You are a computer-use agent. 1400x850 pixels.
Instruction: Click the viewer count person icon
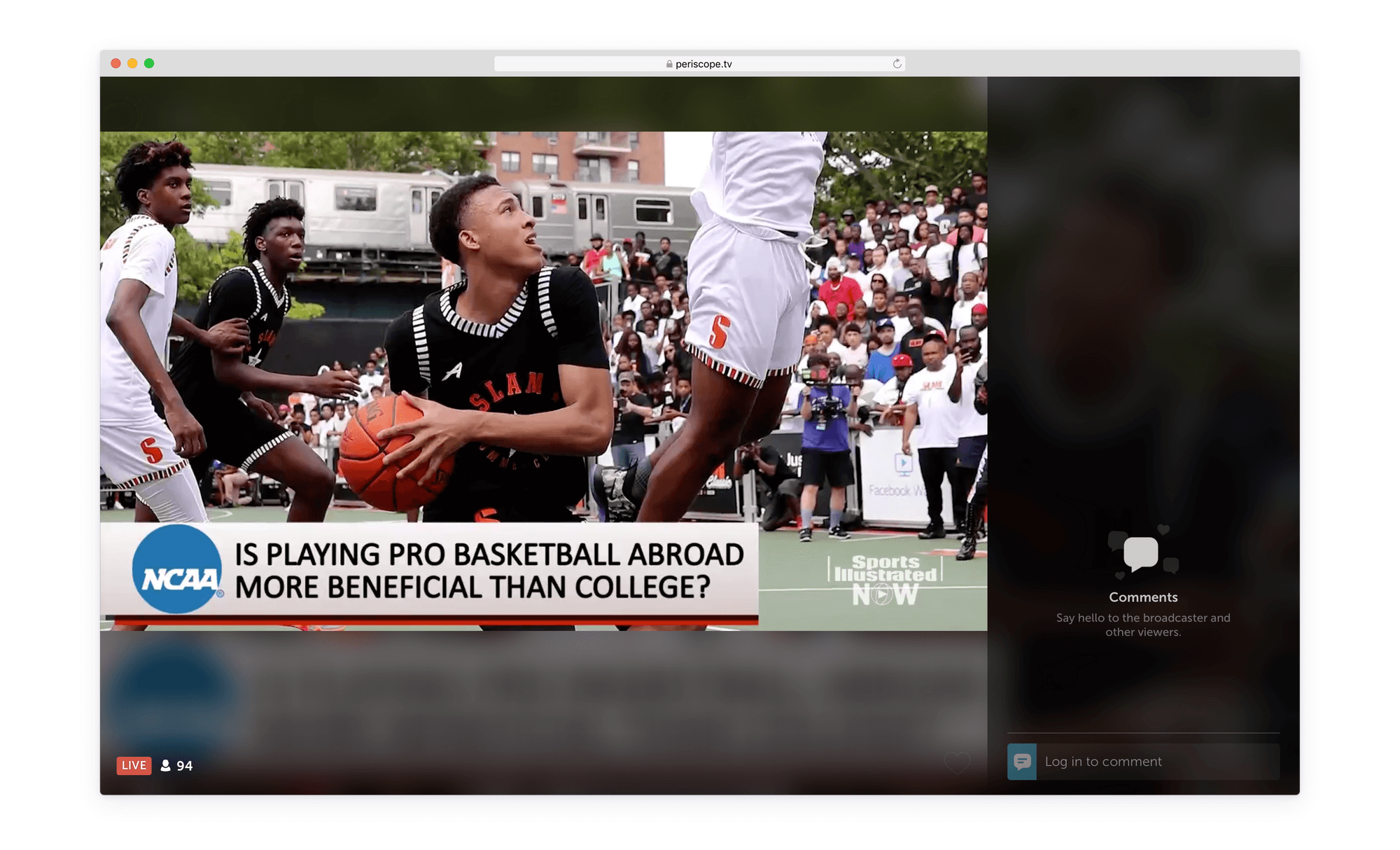click(x=165, y=765)
